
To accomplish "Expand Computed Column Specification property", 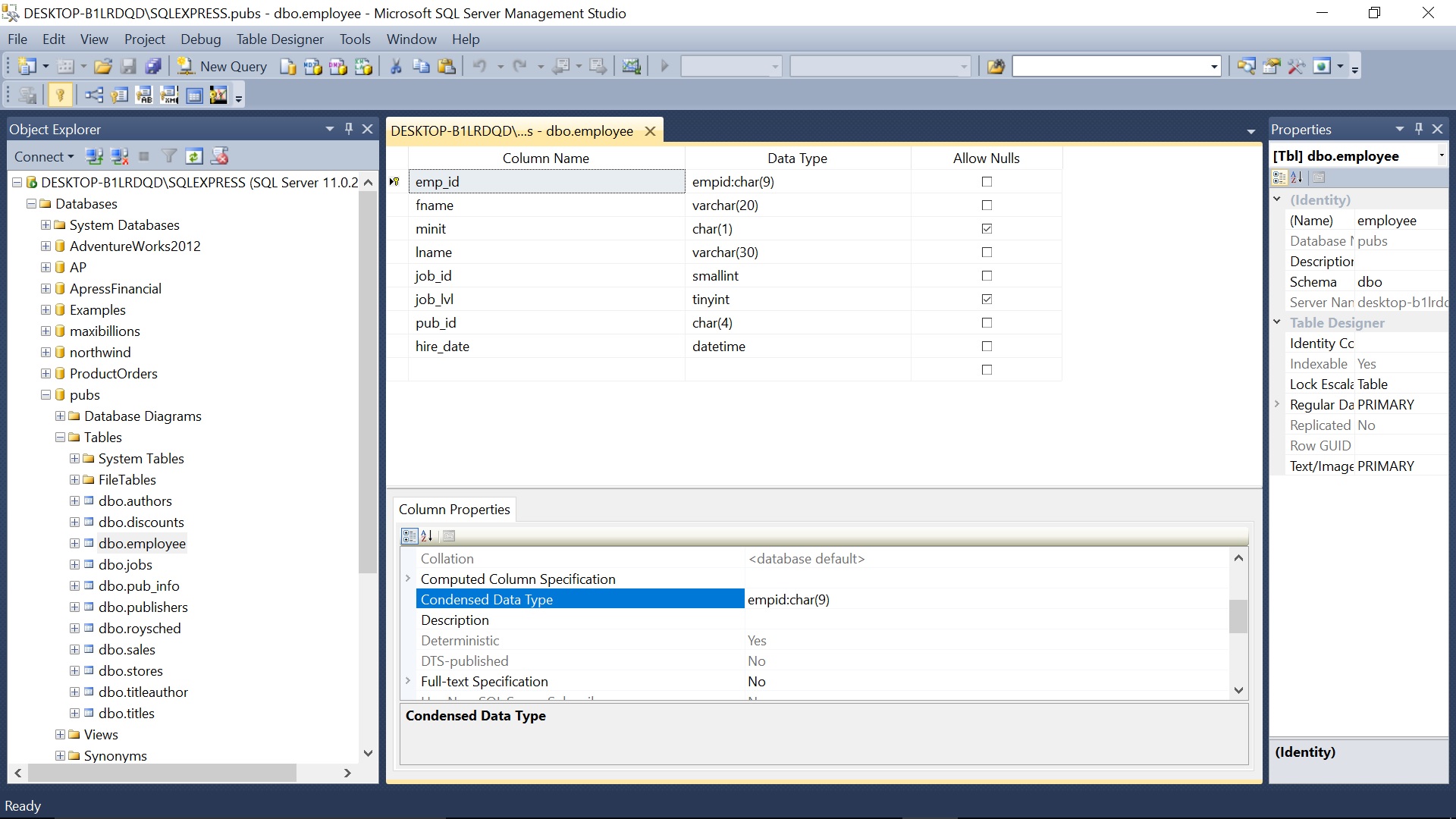I will click(x=408, y=579).
